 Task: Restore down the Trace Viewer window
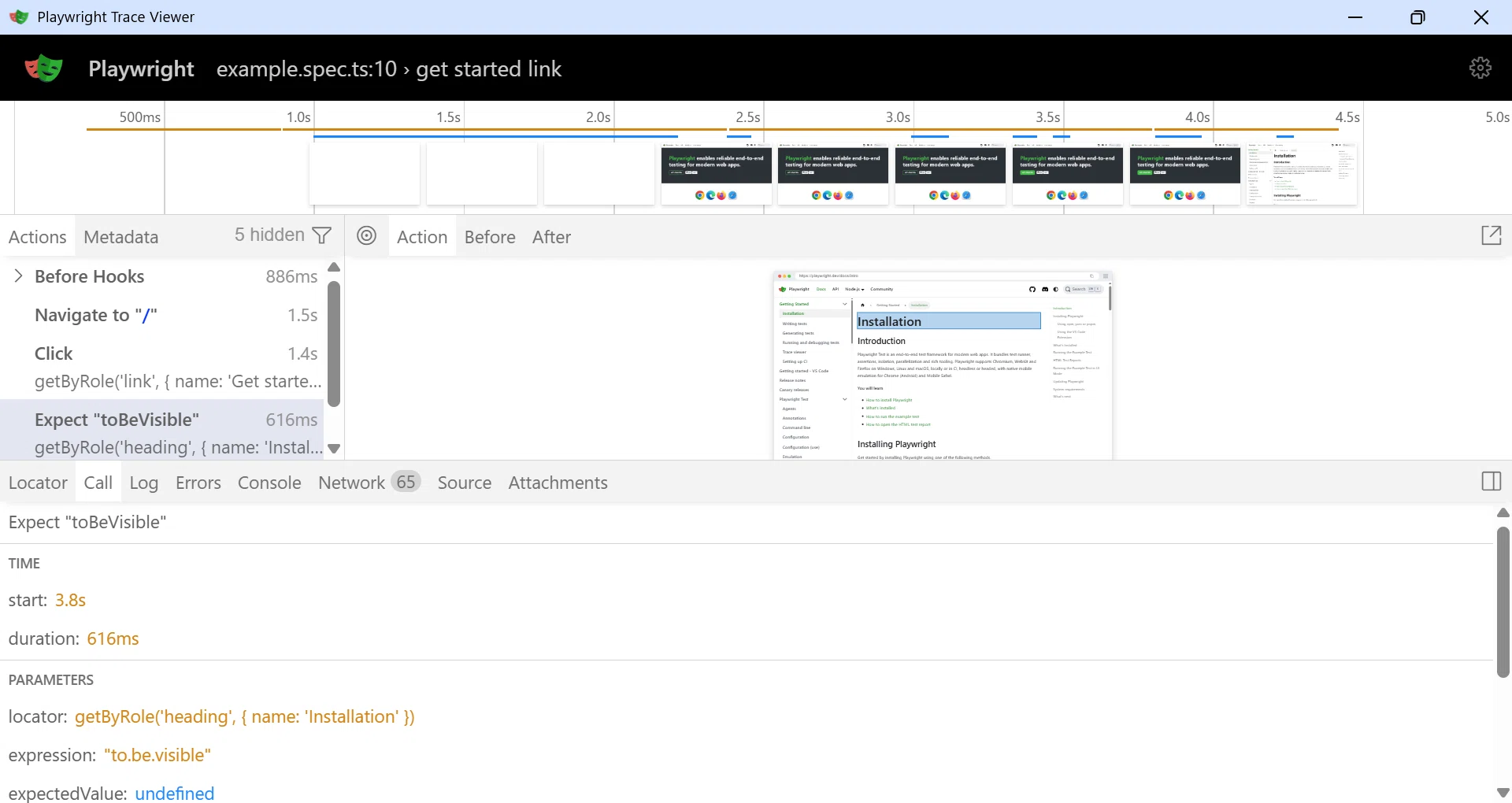pos(1417,17)
